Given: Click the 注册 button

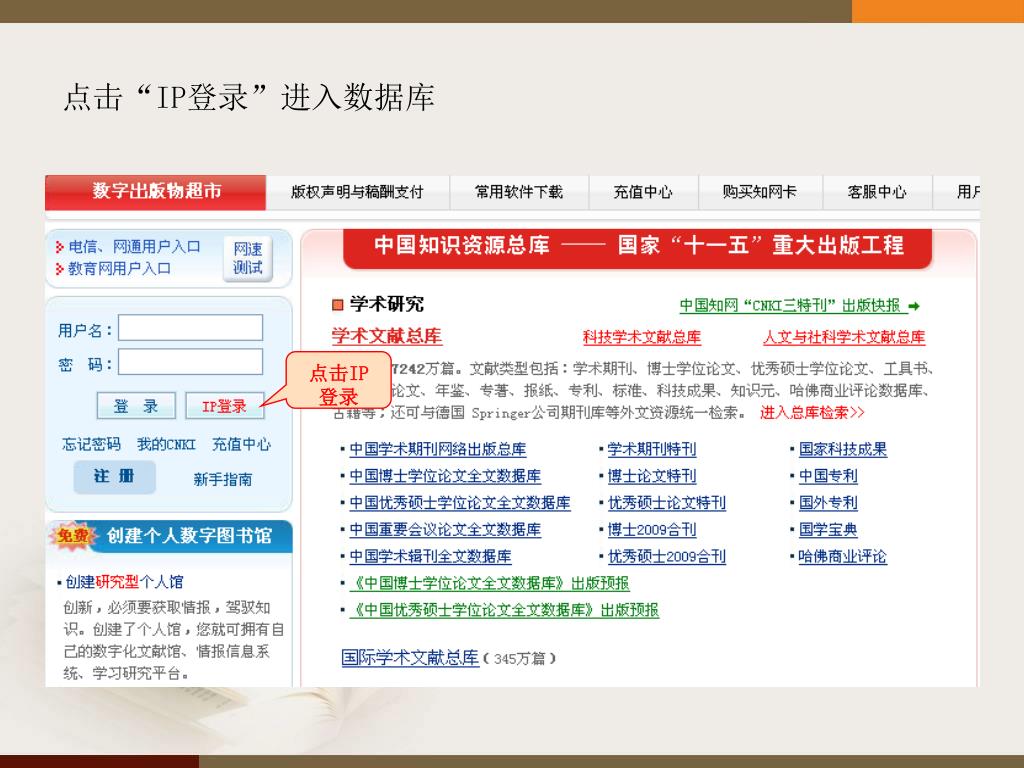Looking at the screenshot, I should coord(114,477).
